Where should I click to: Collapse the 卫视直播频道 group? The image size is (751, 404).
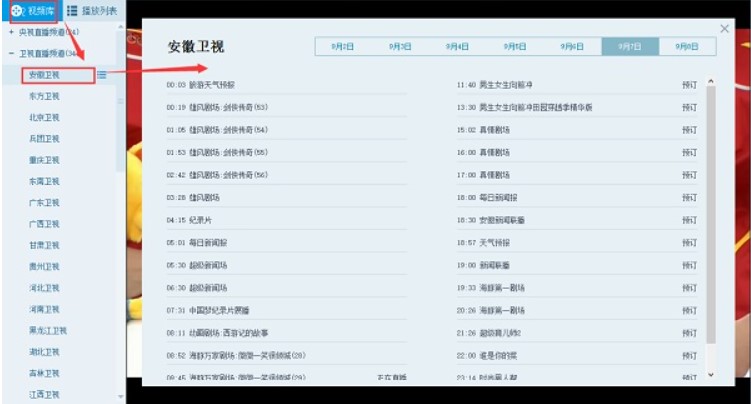point(11,53)
